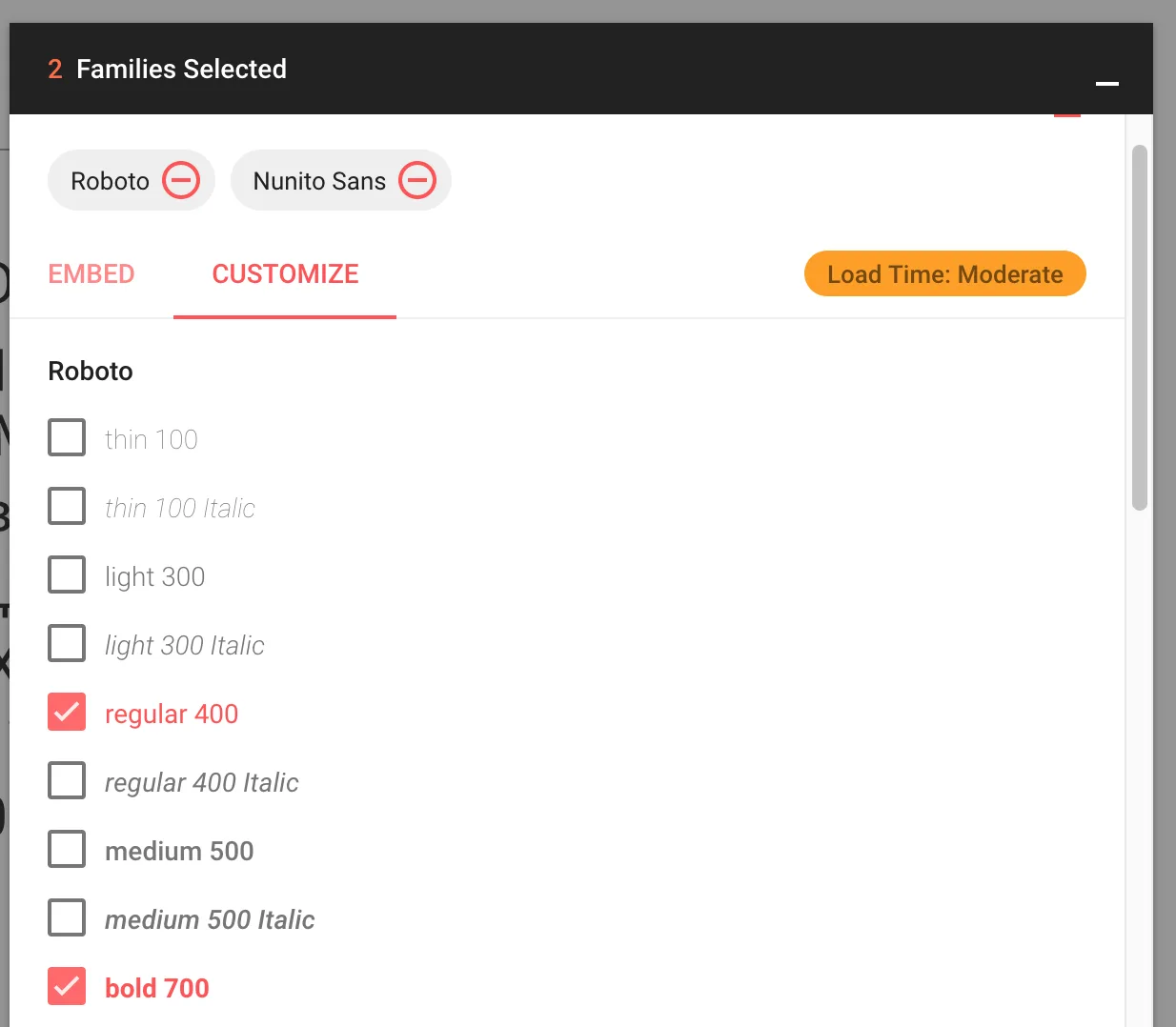Remove Nunito Sans with minus icon
Viewport: 1176px width, 1027px height.
click(x=417, y=180)
